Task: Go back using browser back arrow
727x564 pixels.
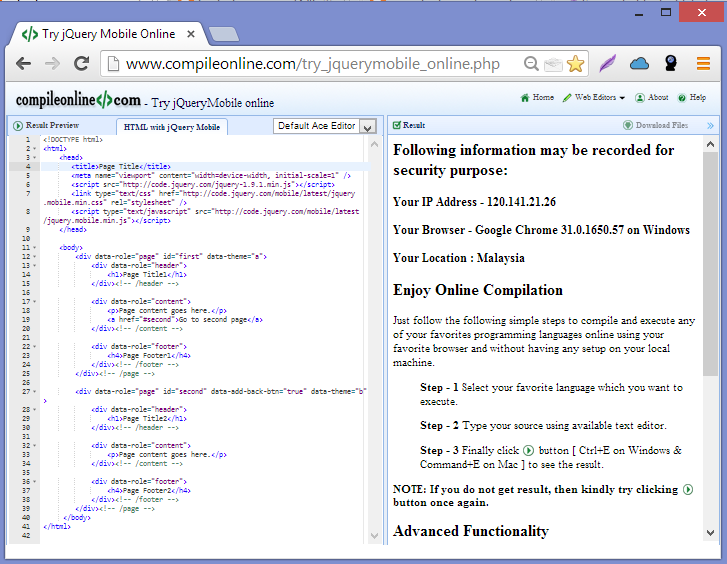Action: 23,64
